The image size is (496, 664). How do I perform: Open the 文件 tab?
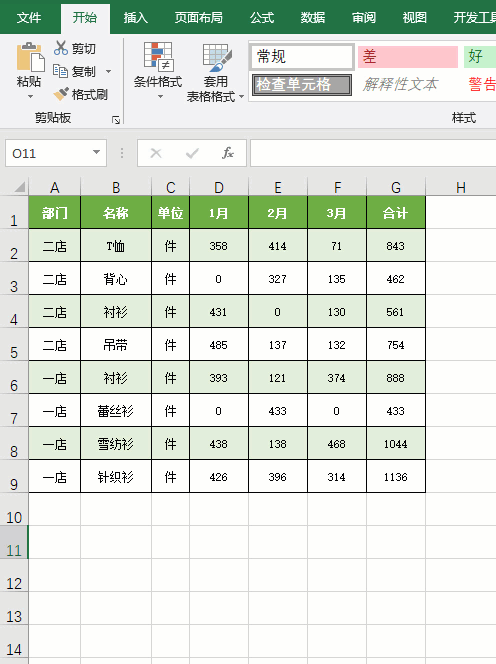pyautogui.click(x=29, y=17)
